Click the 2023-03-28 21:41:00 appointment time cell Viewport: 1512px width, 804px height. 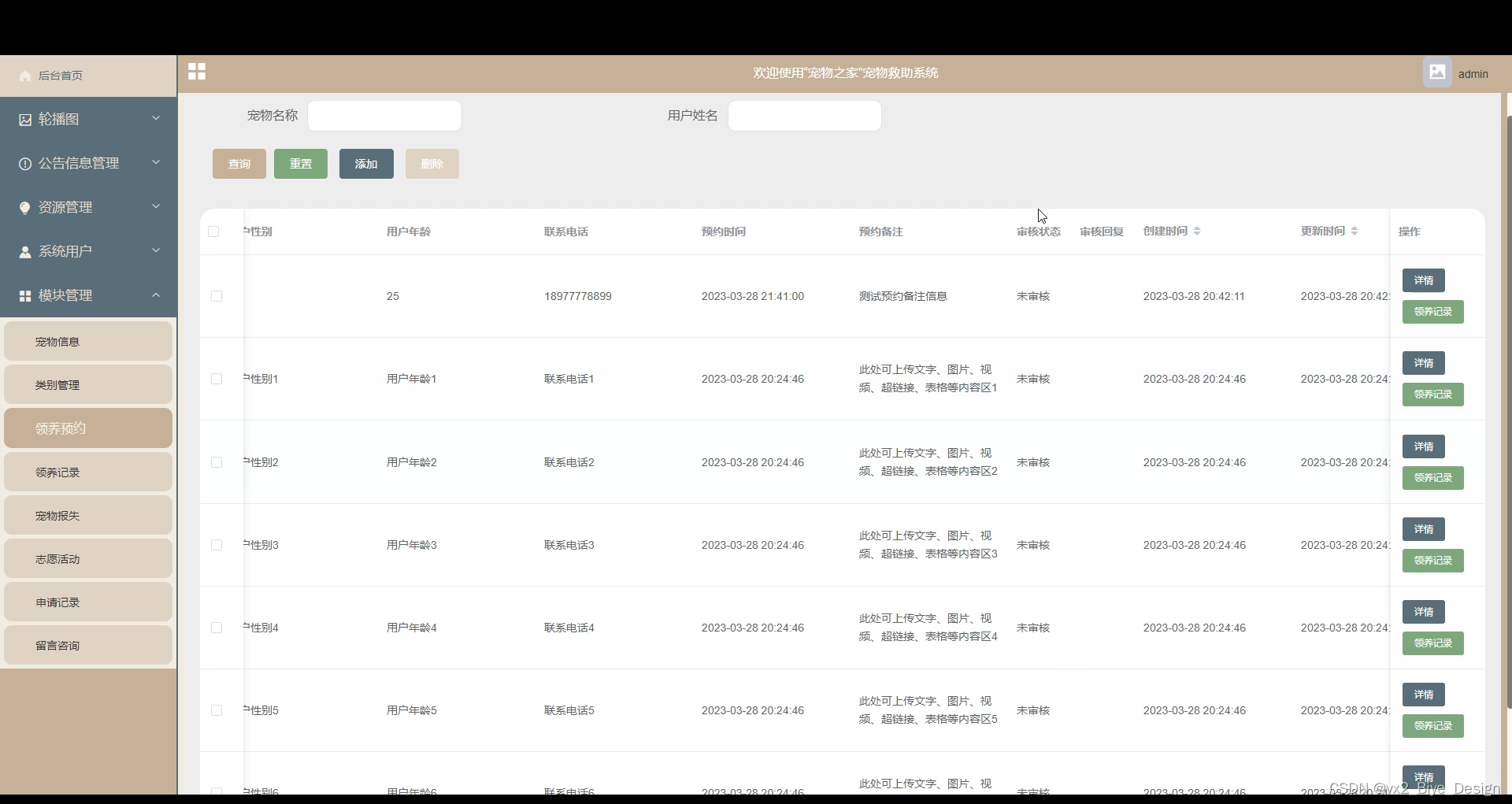click(x=753, y=296)
